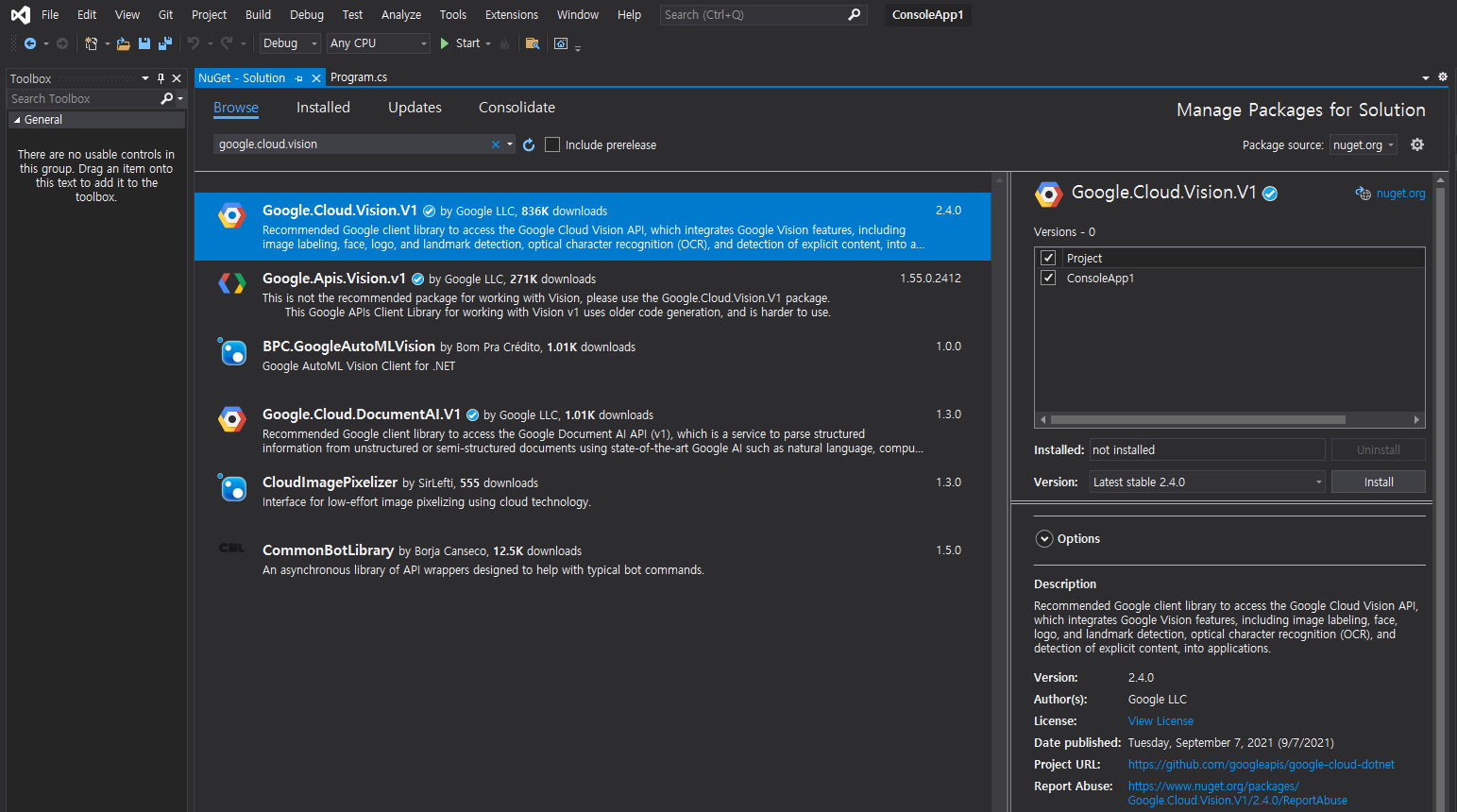Open the Start button dropdown arrow

[x=488, y=43]
